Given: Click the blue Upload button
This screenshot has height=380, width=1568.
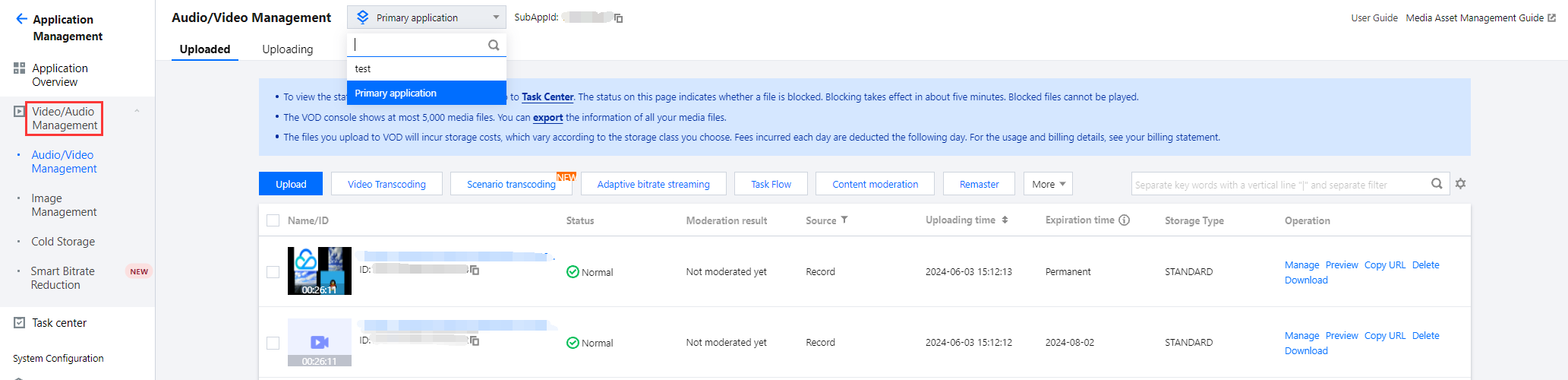Looking at the screenshot, I should [x=291, y=184].
